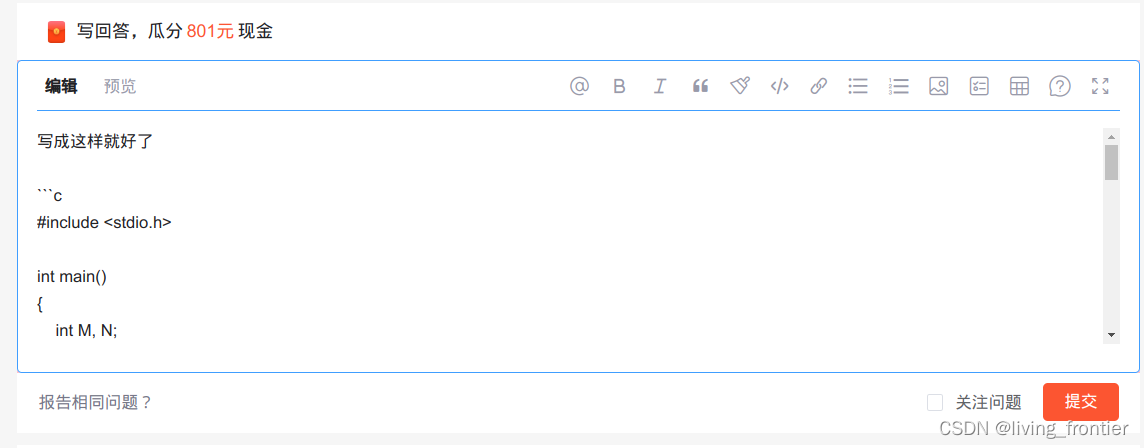Insert a code block with the </> icon

click(x=780, y=86)
